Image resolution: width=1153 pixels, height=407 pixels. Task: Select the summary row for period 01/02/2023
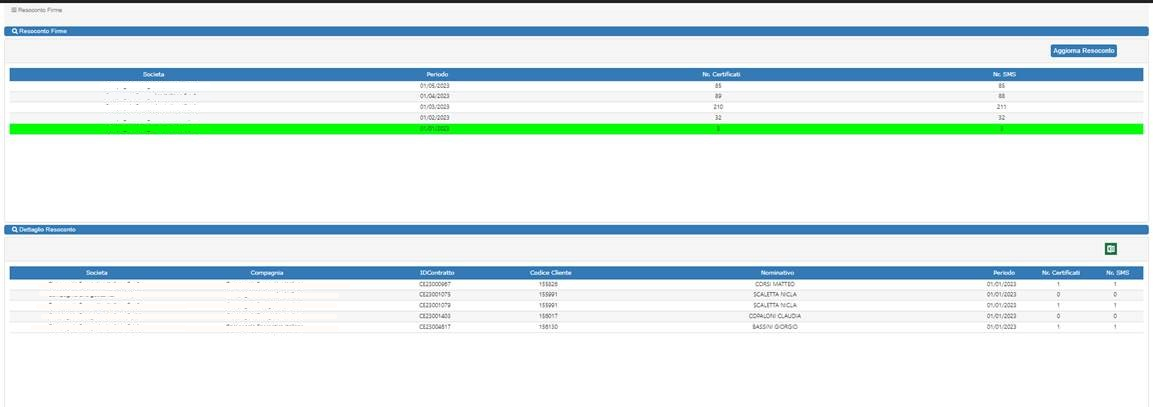[576, 118]
